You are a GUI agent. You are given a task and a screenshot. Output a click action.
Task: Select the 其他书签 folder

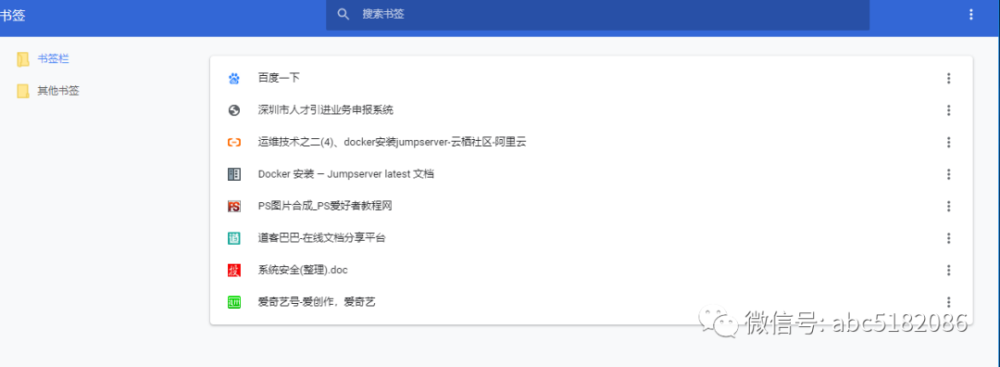pos(58,91)
